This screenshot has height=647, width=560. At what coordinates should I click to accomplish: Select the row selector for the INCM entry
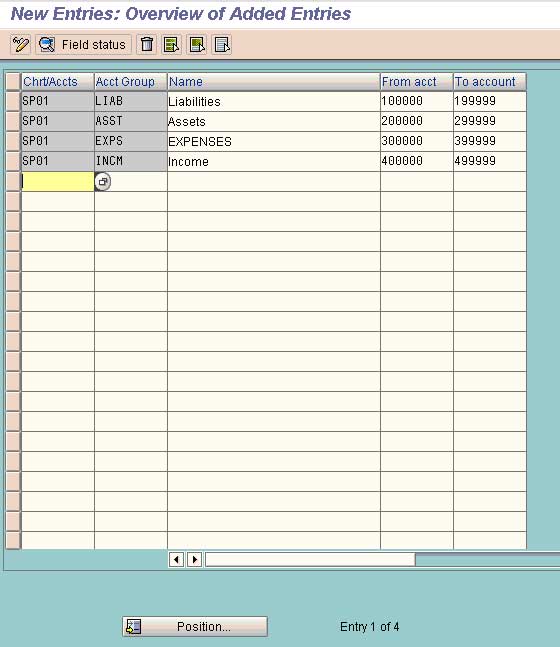13,161
